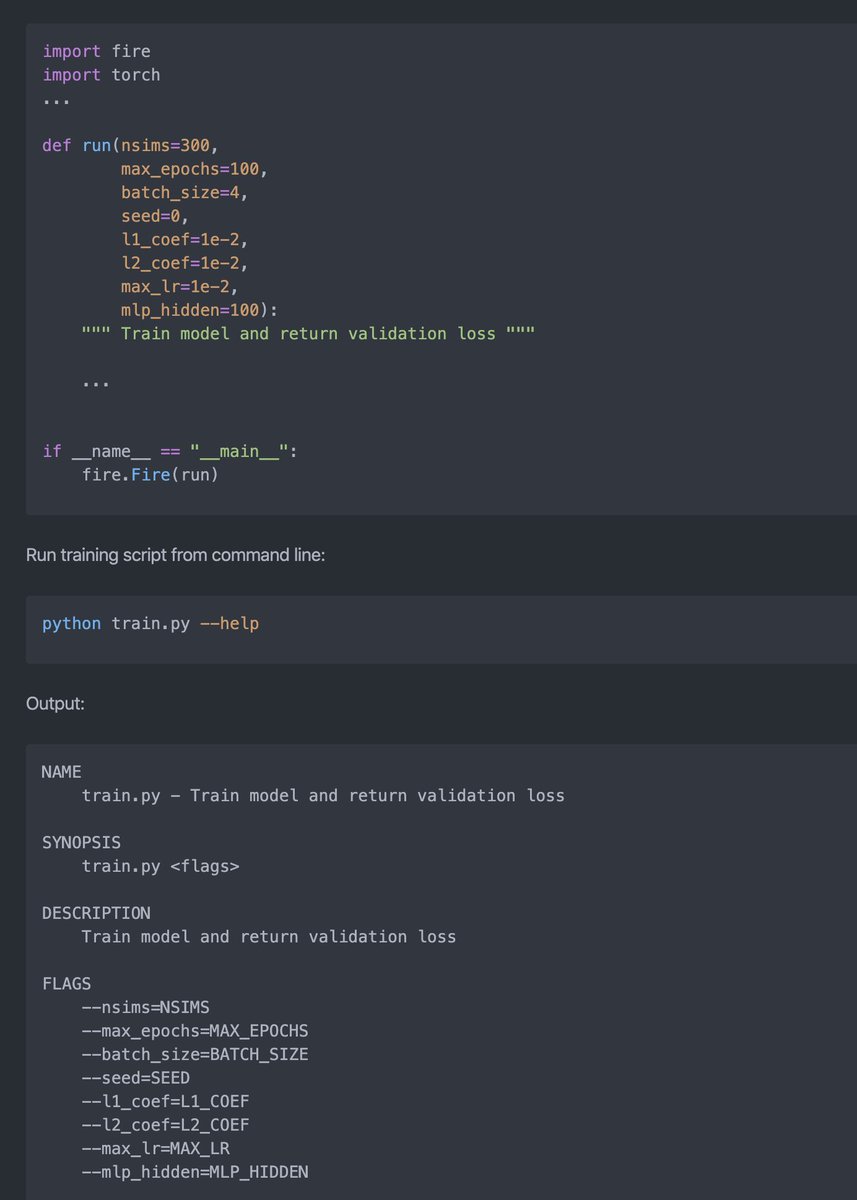Click the 'import fire' code line
The image size is (857, 1200).
(96, 51)
